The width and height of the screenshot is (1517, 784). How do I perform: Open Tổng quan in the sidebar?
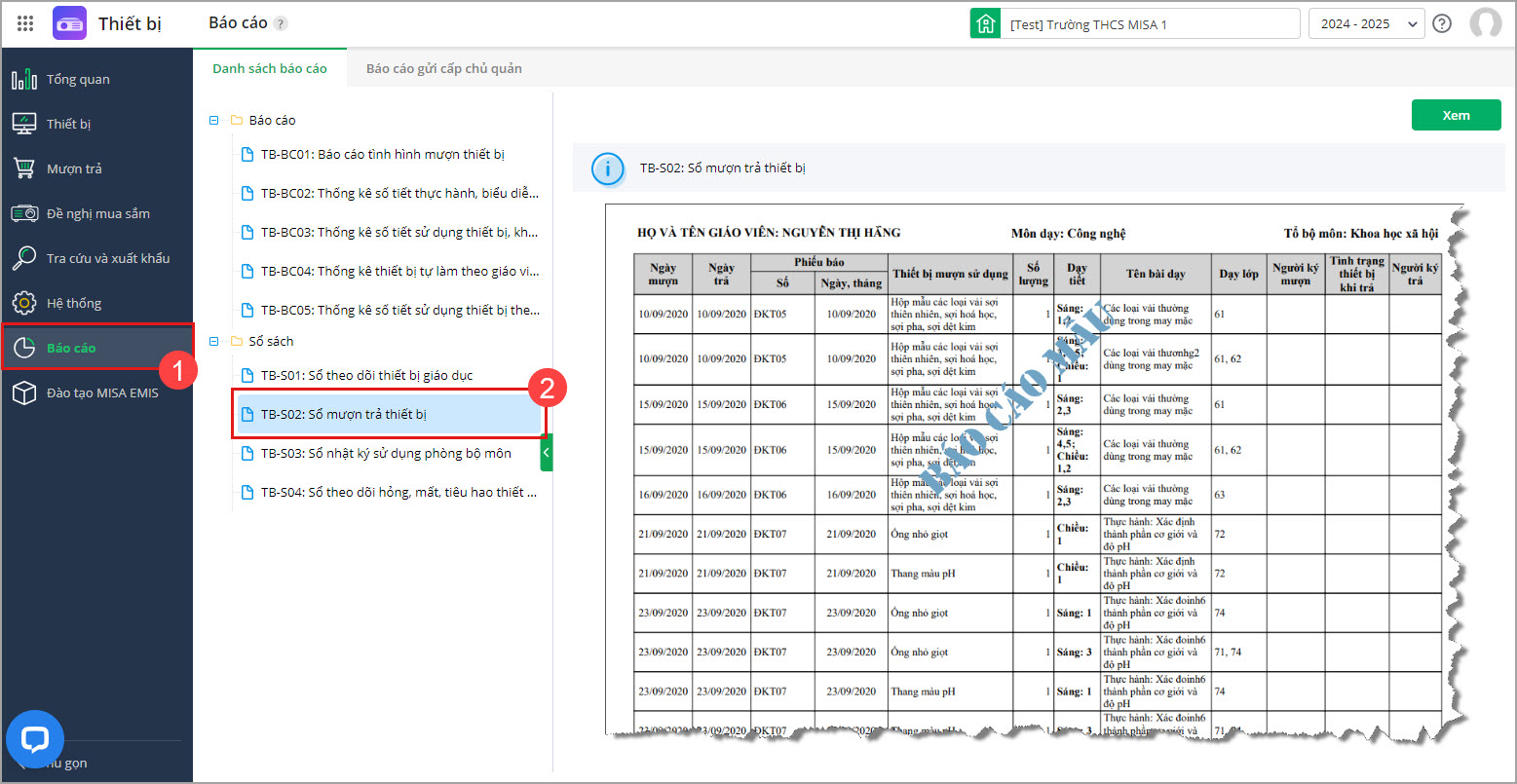pyautogui.click(x=78, y=79)
